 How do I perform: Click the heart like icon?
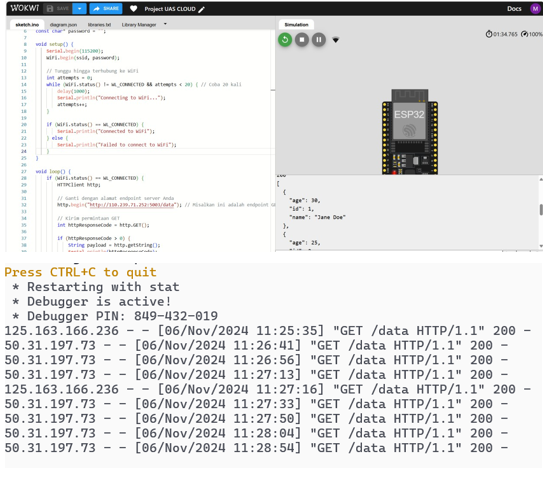click(133, 9)
